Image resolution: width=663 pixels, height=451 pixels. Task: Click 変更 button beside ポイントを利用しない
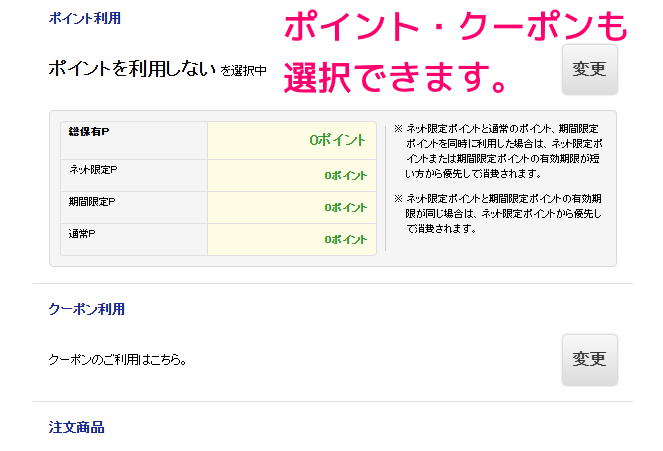(589, 70)
